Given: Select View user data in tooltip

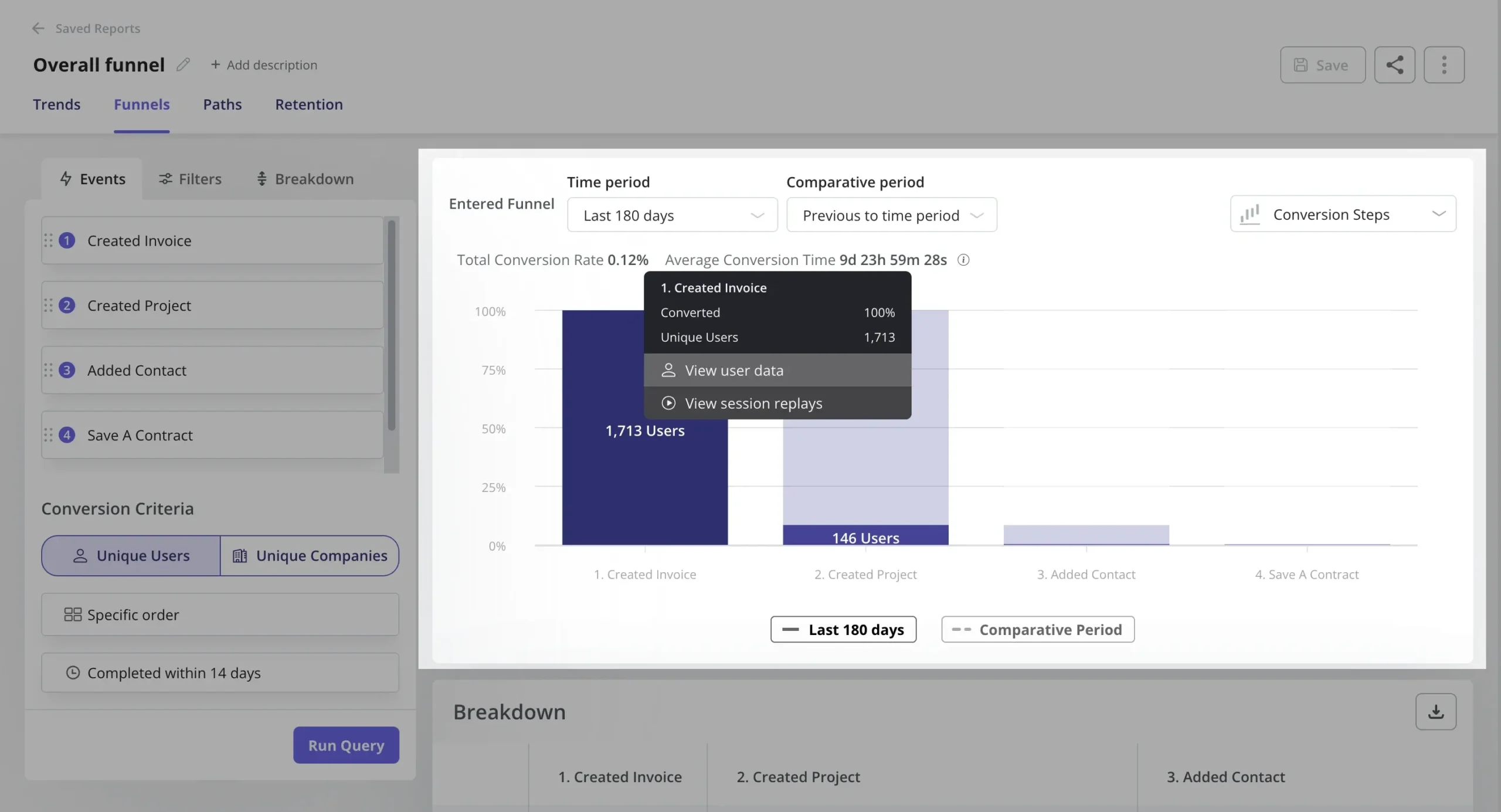Looking at the screenshot, I should [734, 370].
